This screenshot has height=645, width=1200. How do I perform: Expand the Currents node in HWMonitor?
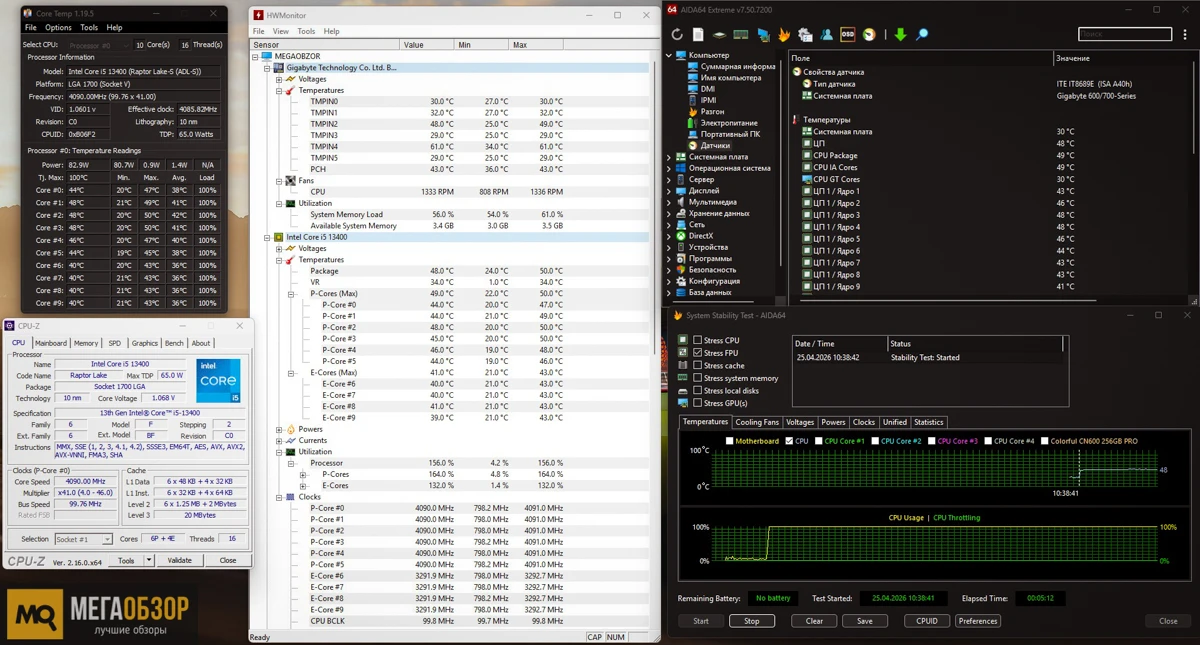click(x=279, y=440)
